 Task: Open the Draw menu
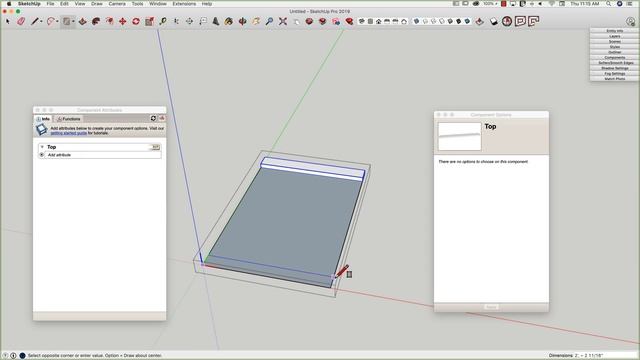point(97,4)
